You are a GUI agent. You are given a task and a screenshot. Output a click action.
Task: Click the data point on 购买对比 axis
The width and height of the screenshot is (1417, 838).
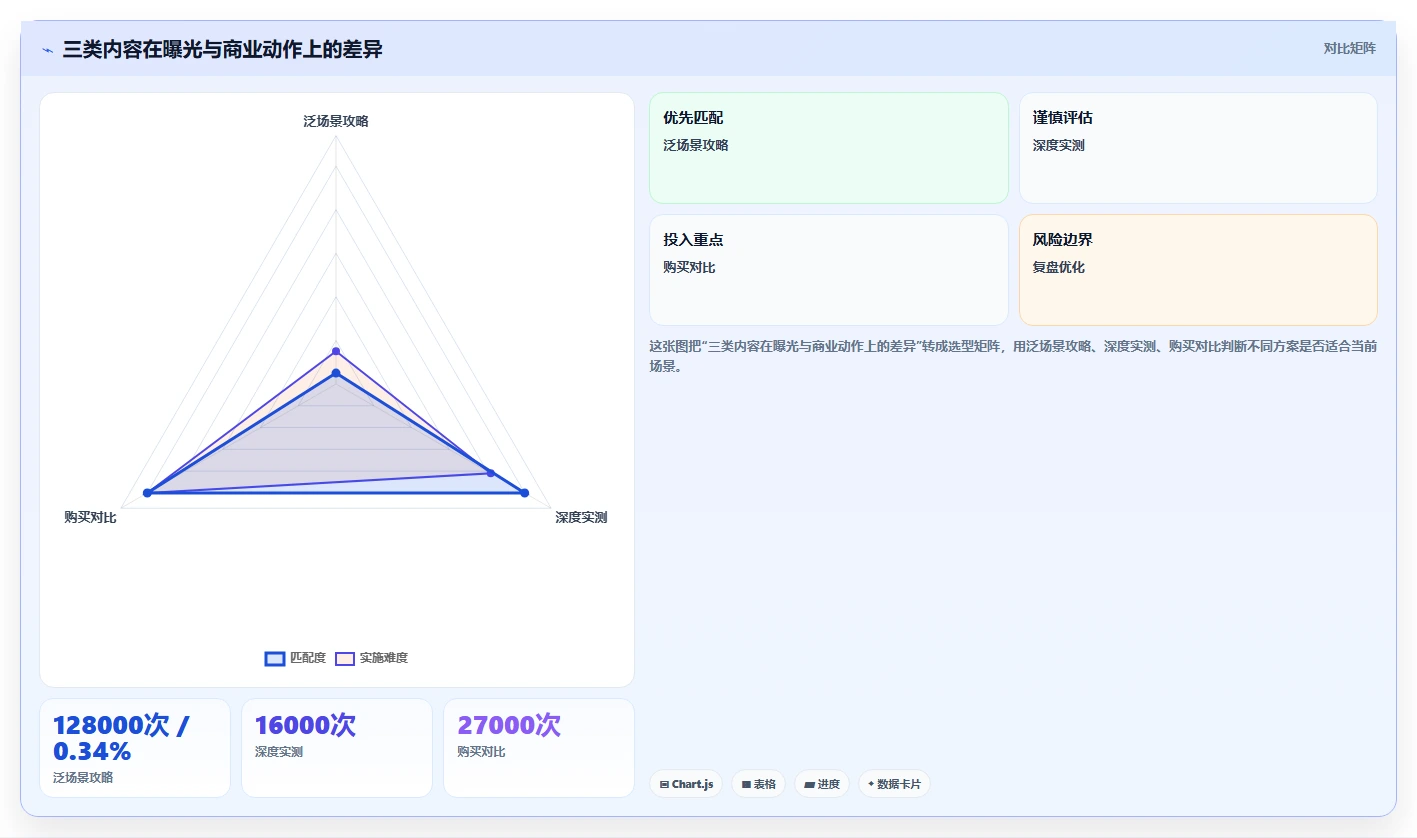tap(147, 492)
